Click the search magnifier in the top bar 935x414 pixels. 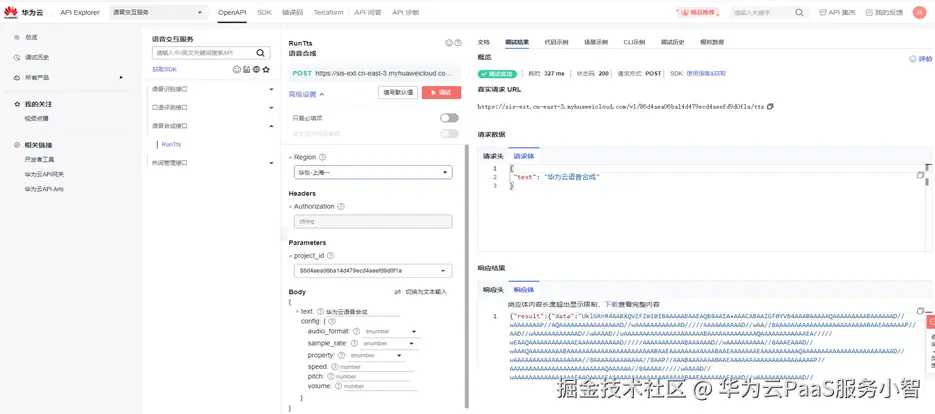(x=799, y=13)
